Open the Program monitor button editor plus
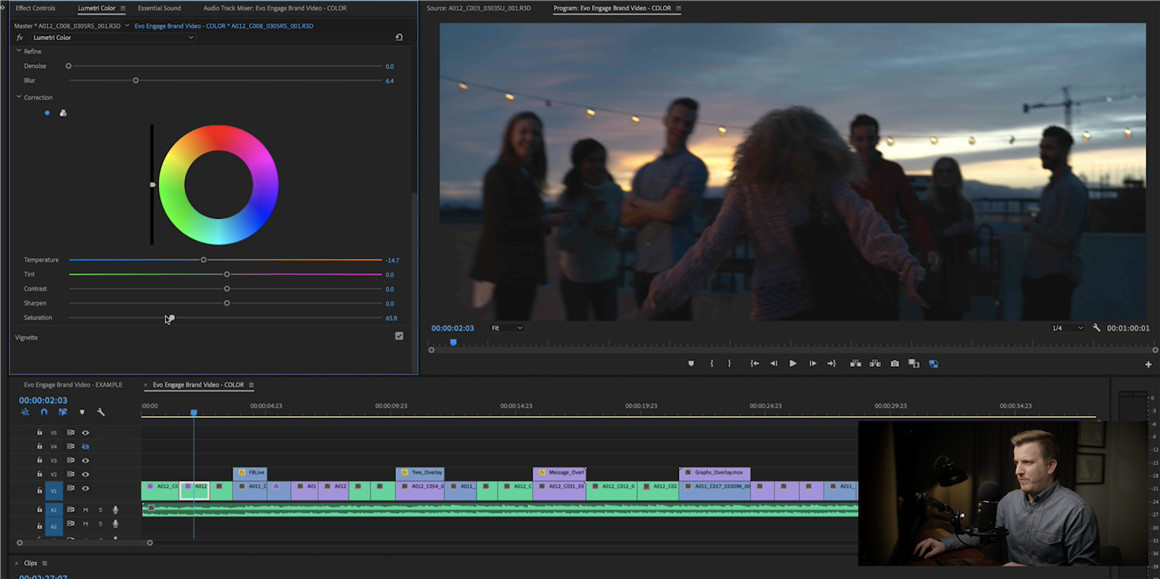This screenshot has width=1160, height=579. pos(1148,365)
